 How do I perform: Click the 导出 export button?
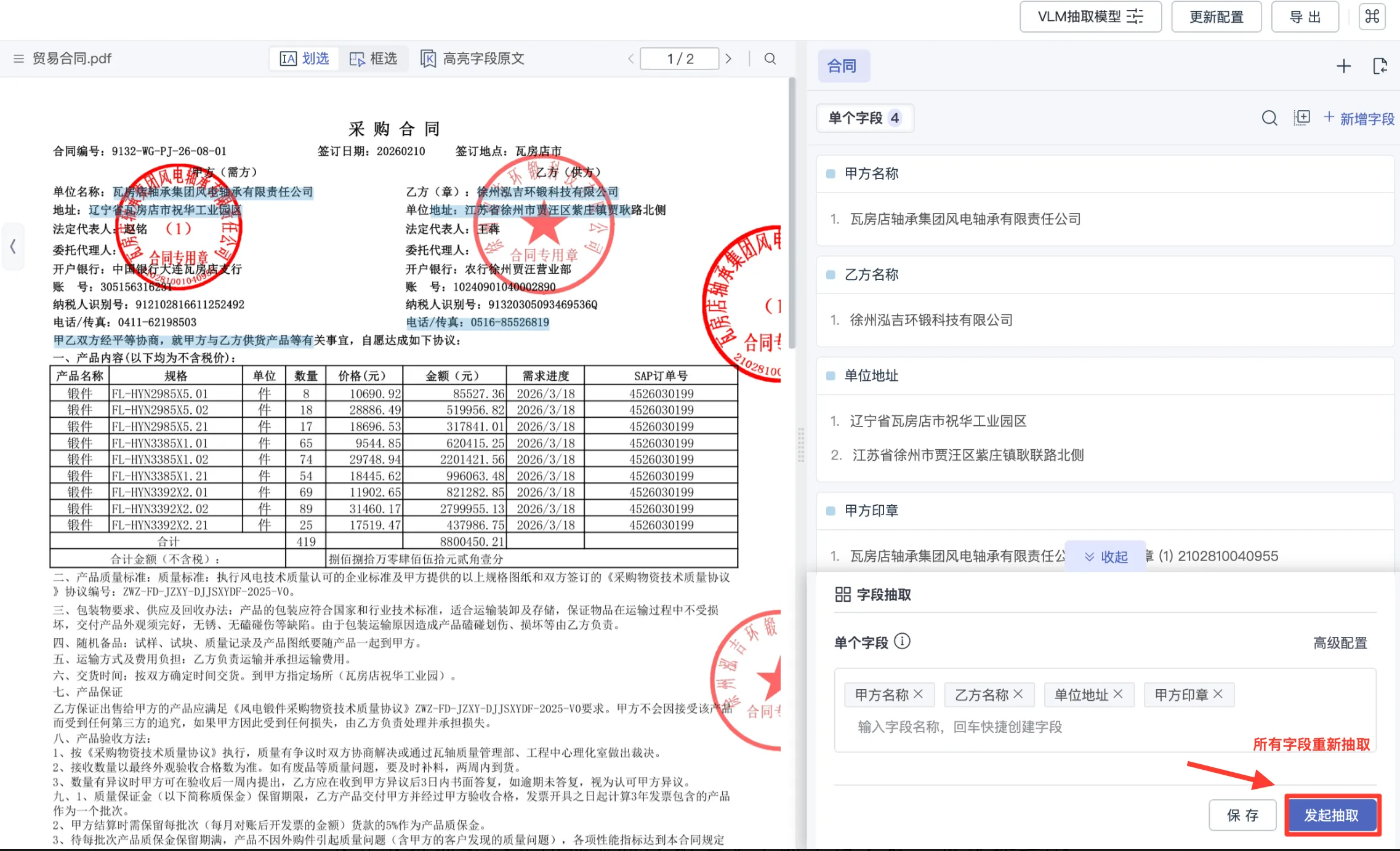pyautogui.click(x=1305, y=17)
